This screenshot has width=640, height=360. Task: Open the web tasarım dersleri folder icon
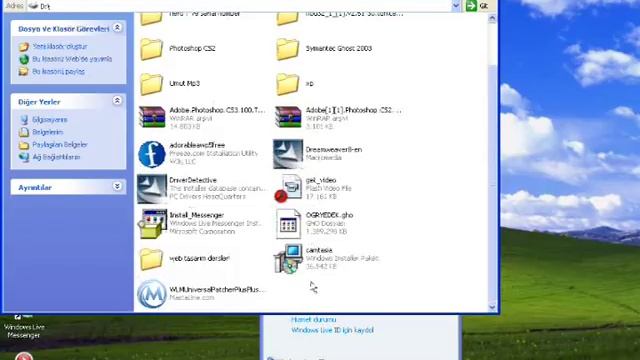(152, 259)
